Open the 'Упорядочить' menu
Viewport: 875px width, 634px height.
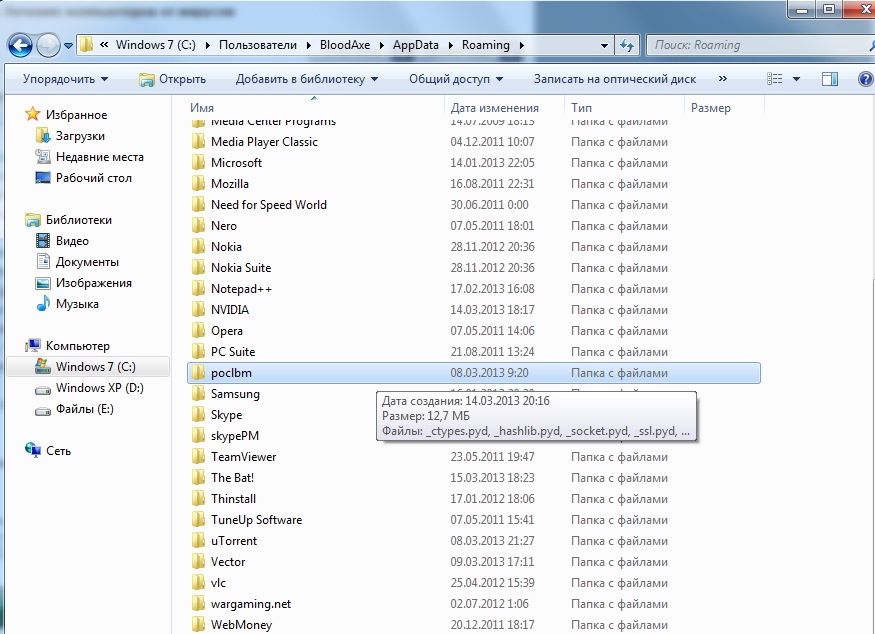(x=65, y=79)
